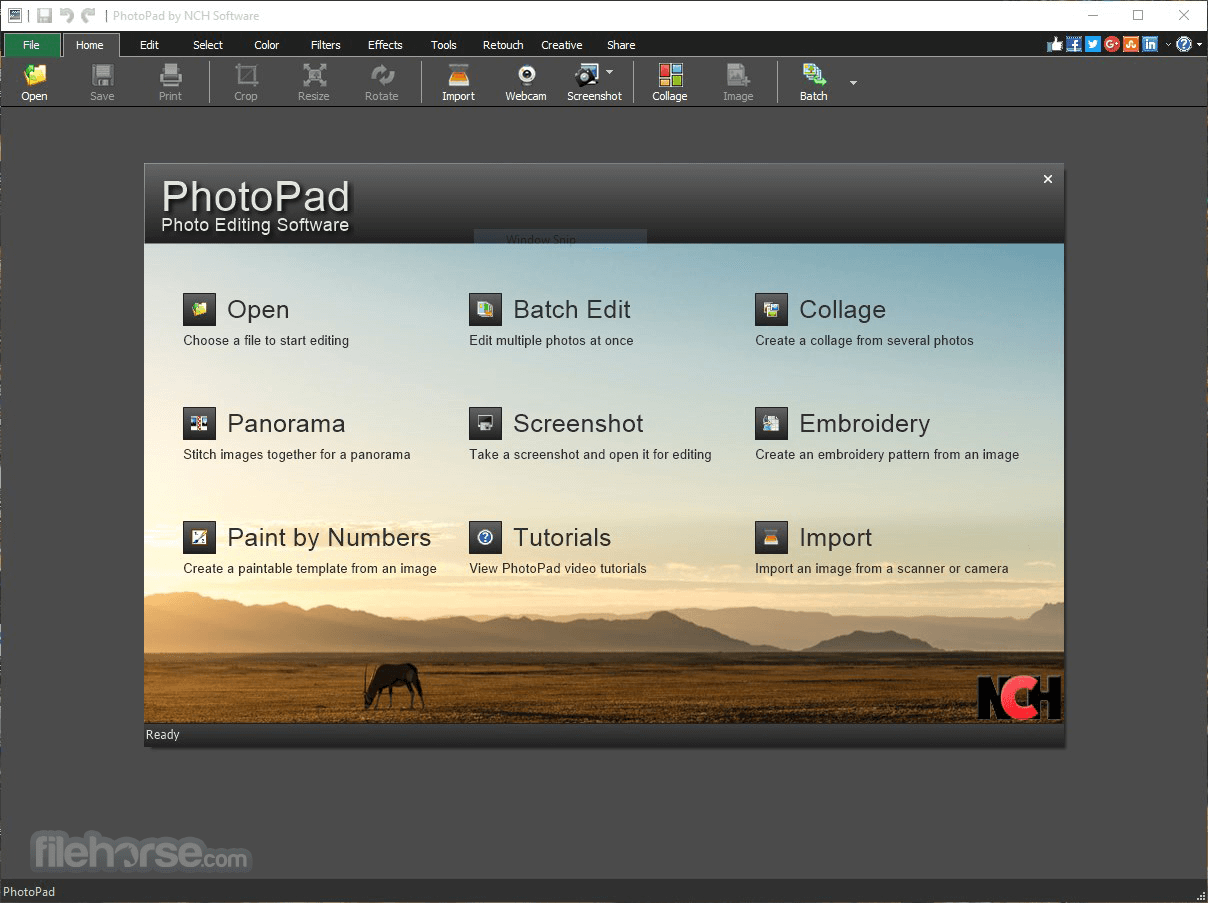Click the Batch Edit heading
The width and height of the screenshot is (1208, 903).
coord(572,310)
